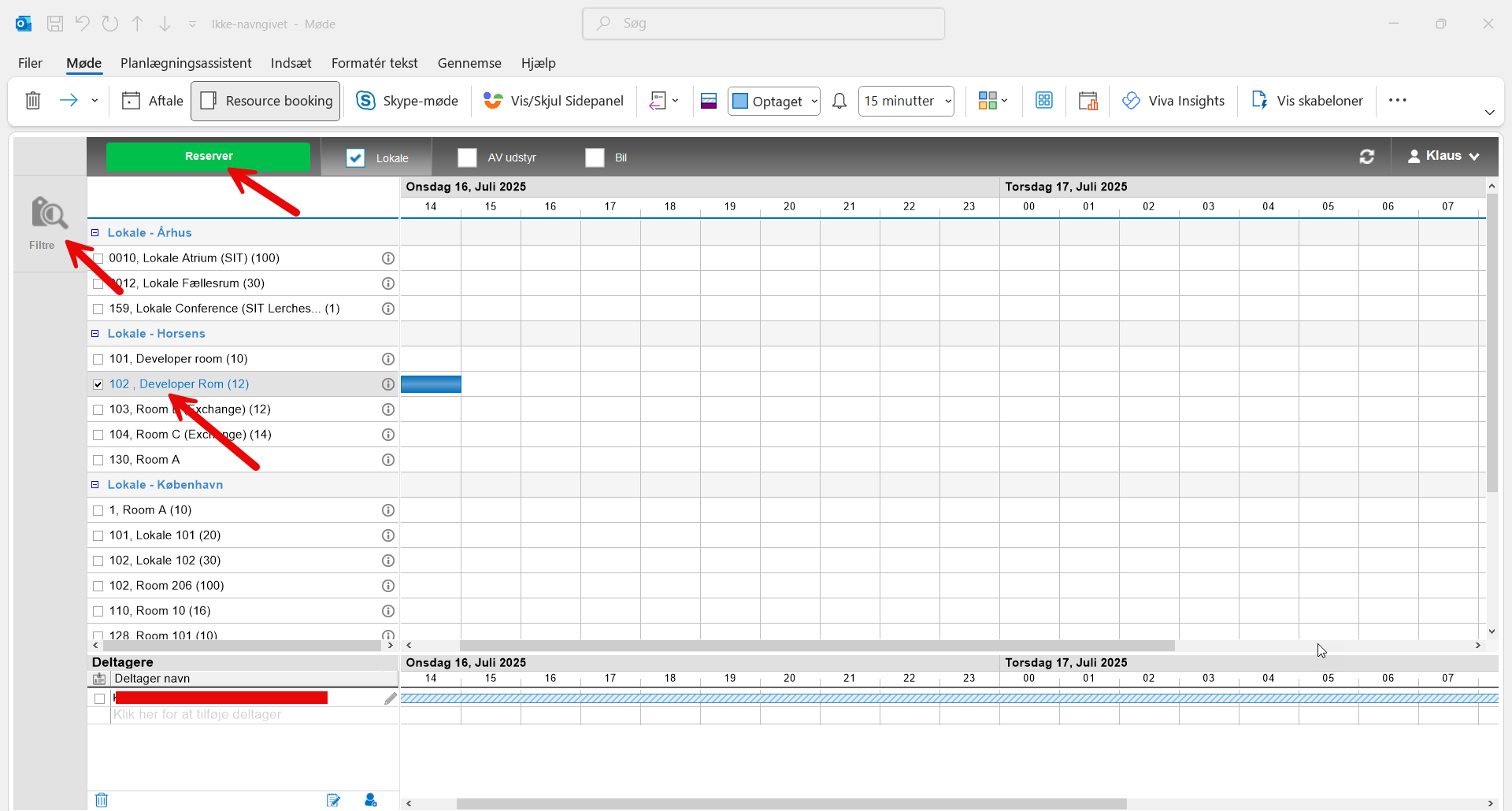Open Skype-møde from the ribbon
The height and width of the screenshot is (811, 1512).
point(406,101)
